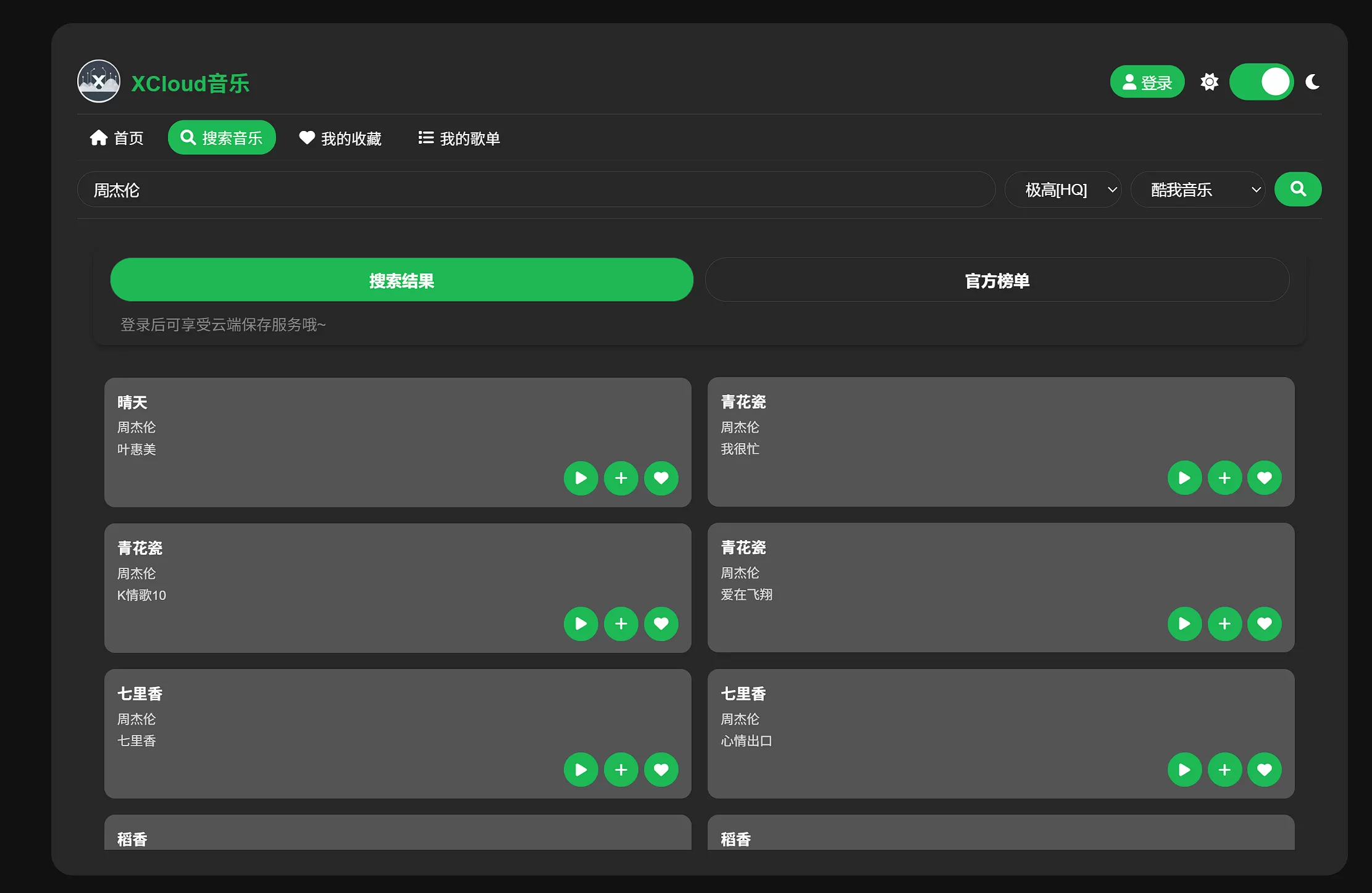Image resolution: width=1372 pixels, height=893 pixels.
Task: Open the 酷我音乐 source dropdown
Action: (x=1197, y=189)
